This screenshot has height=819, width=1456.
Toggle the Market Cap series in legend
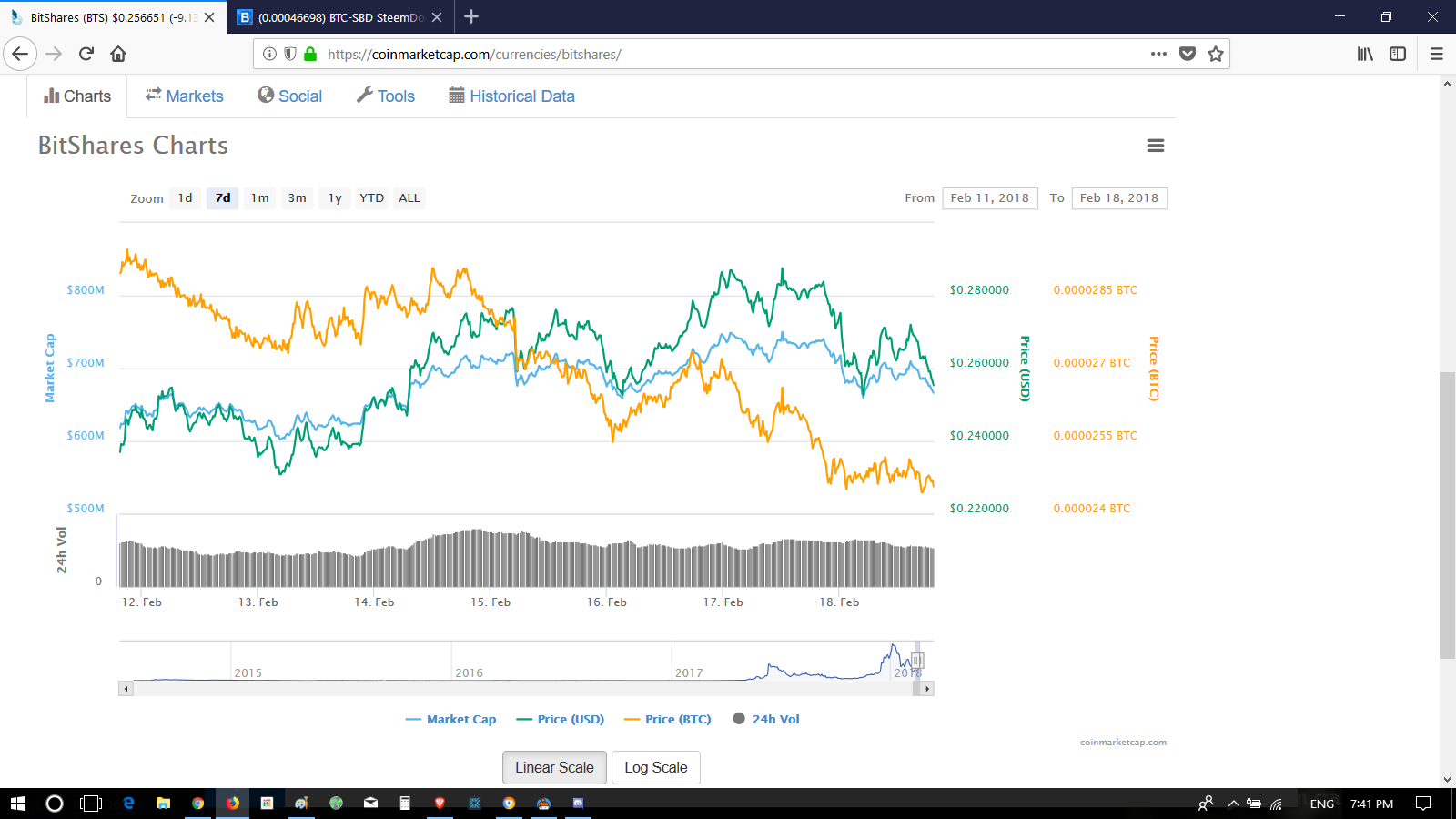click(451, 719)
